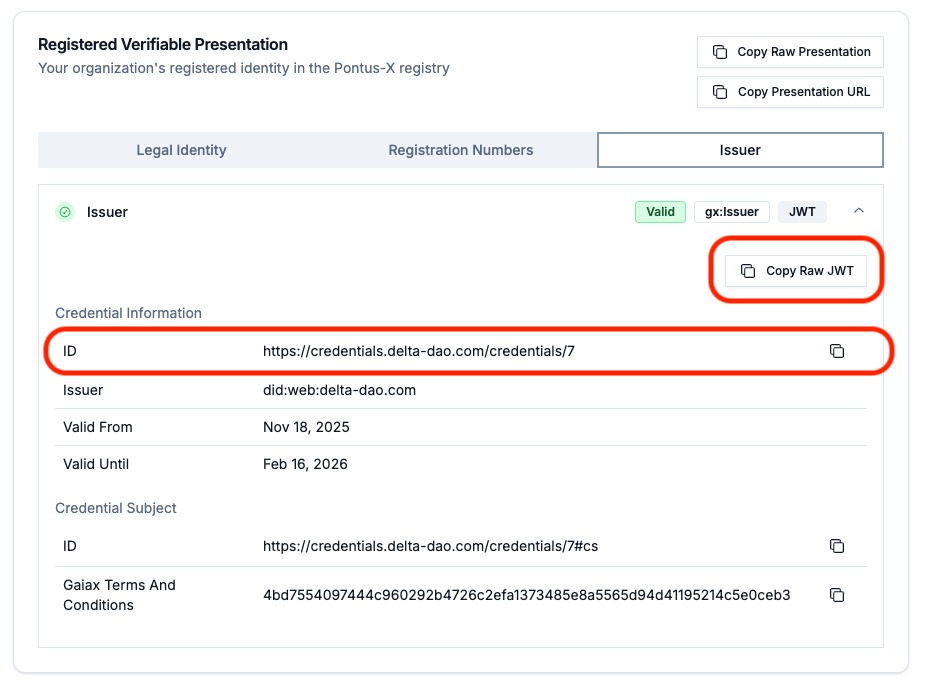Screen dimensions: 926x681
Task: Select the Issuer tab
Action: (x=740, y=150)
